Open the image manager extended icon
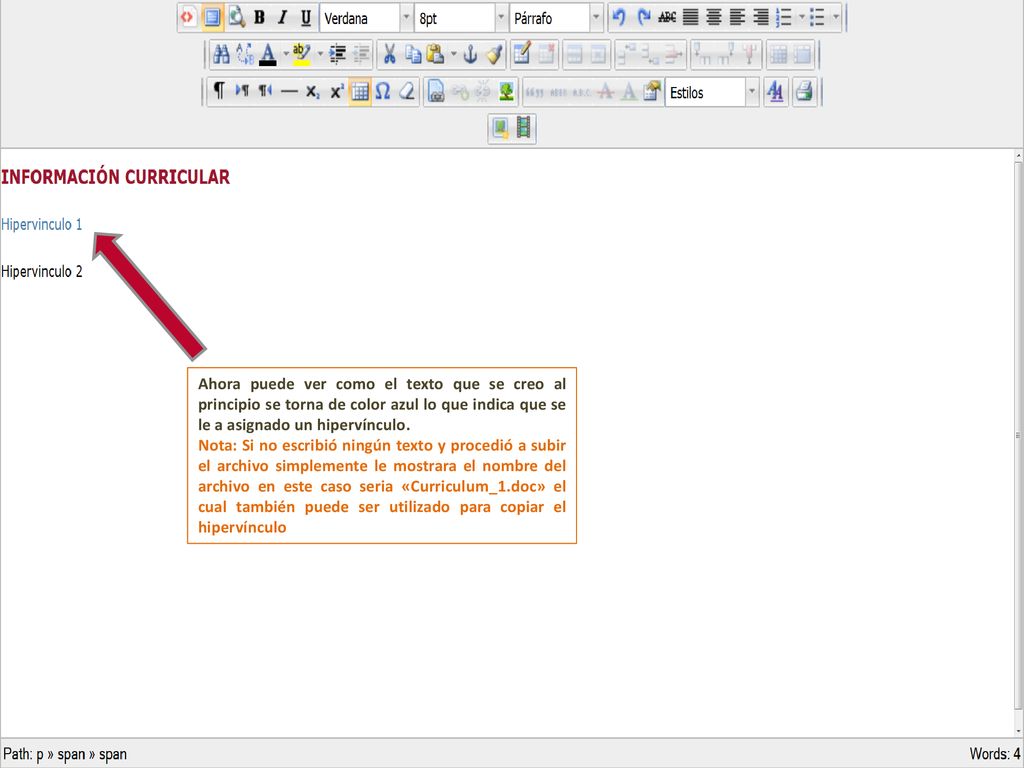The image size is (1024, 768). point(500,128)
